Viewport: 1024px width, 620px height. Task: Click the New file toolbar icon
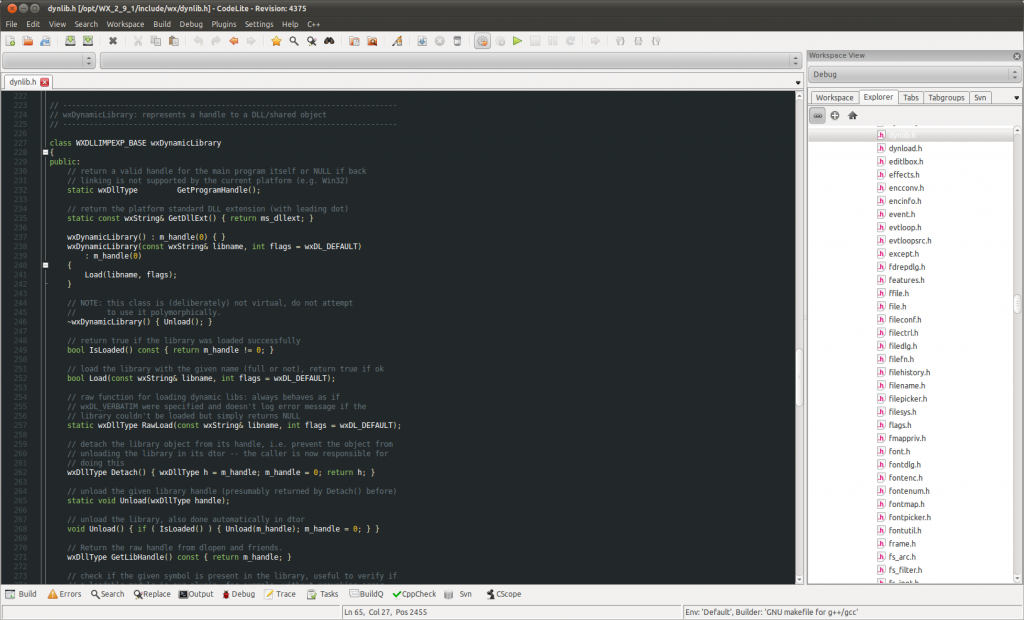10,40
